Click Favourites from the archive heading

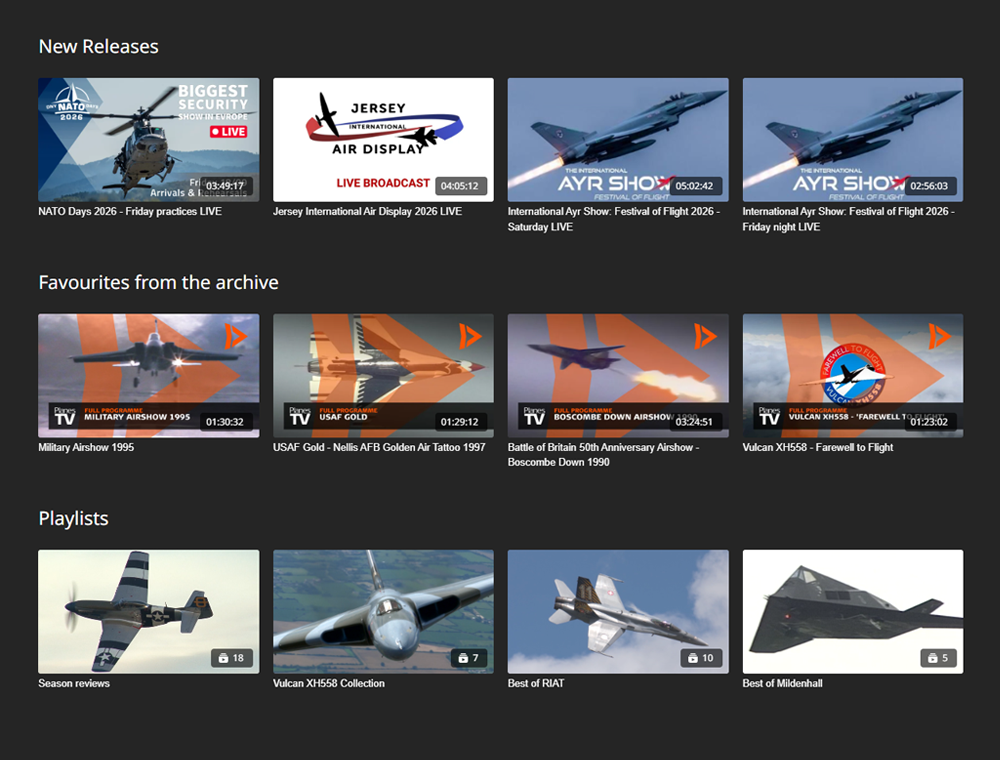click(x=159, y=282)
